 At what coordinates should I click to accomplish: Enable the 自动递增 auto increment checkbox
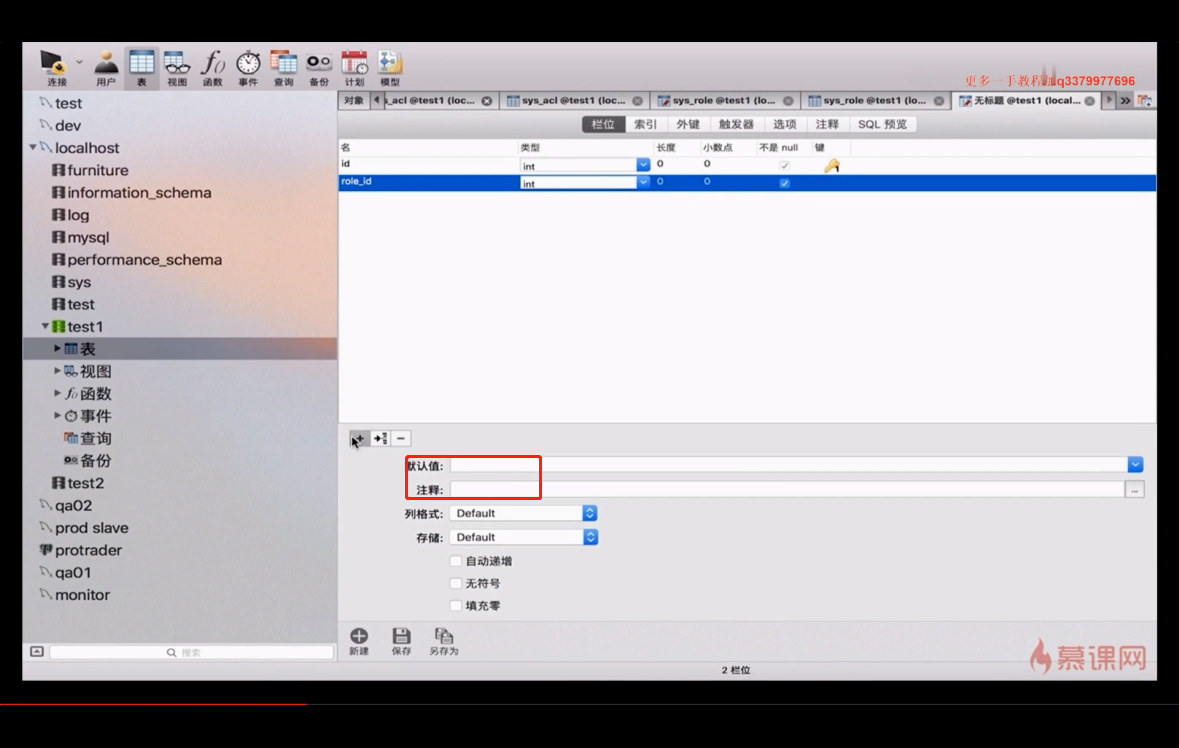pos(456,561)
